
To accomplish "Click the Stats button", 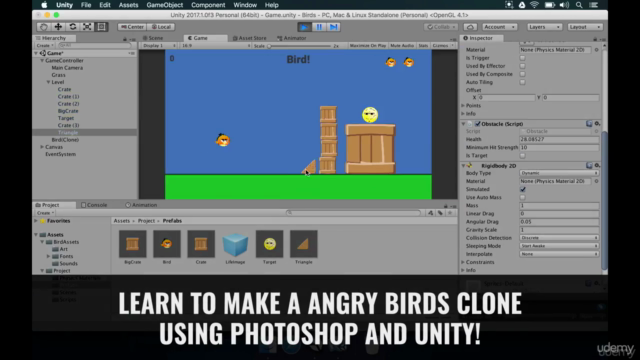I will [x=423, y=46].
